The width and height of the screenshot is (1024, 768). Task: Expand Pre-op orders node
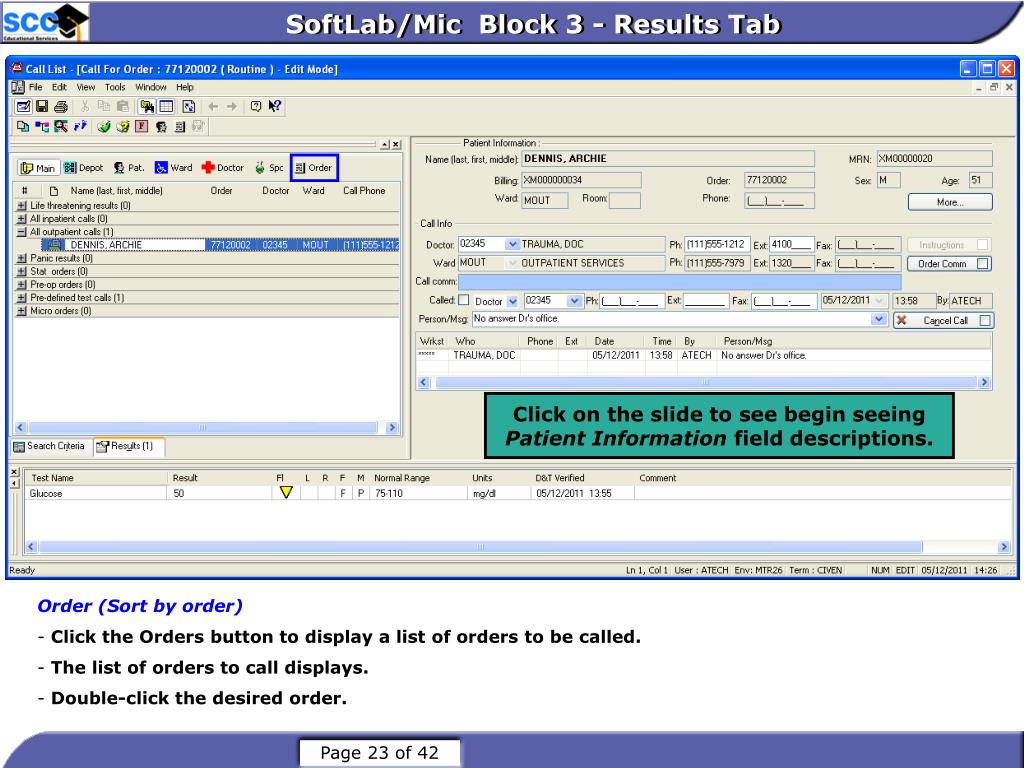(22, 285)
